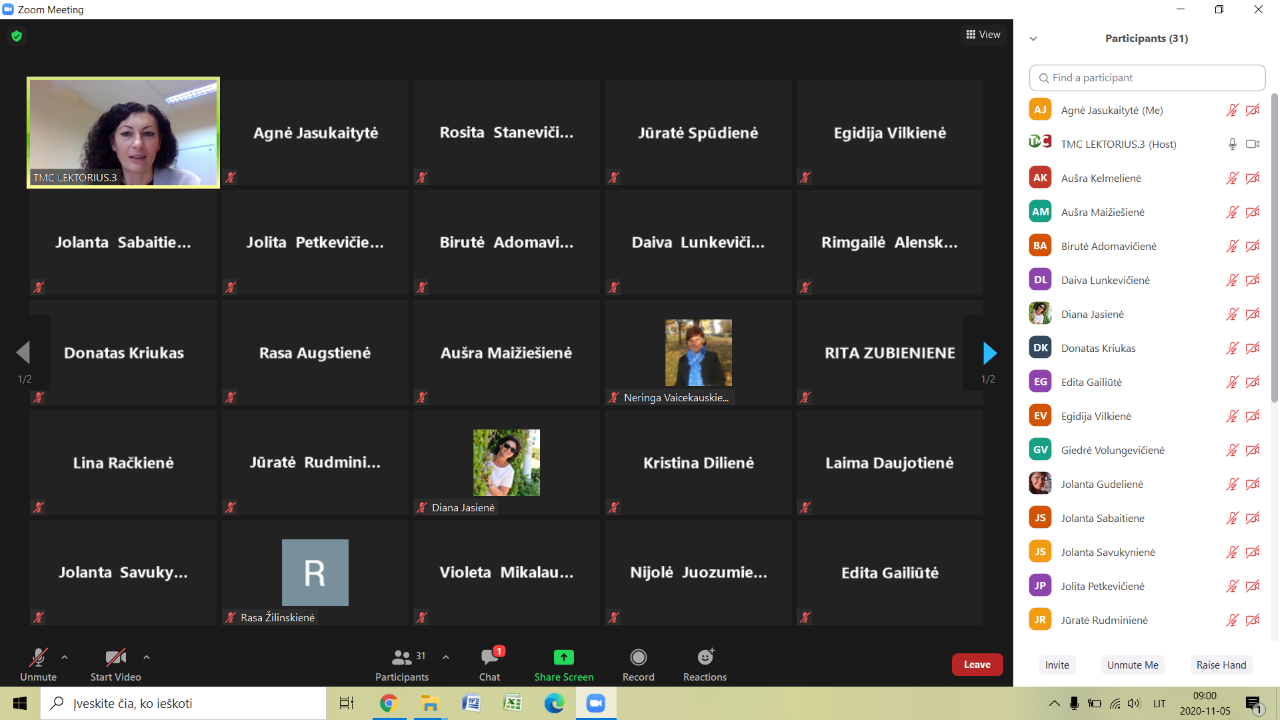Toggle Start Video camera button
The width and height of the screenshot is (1280, 720).
116,658
